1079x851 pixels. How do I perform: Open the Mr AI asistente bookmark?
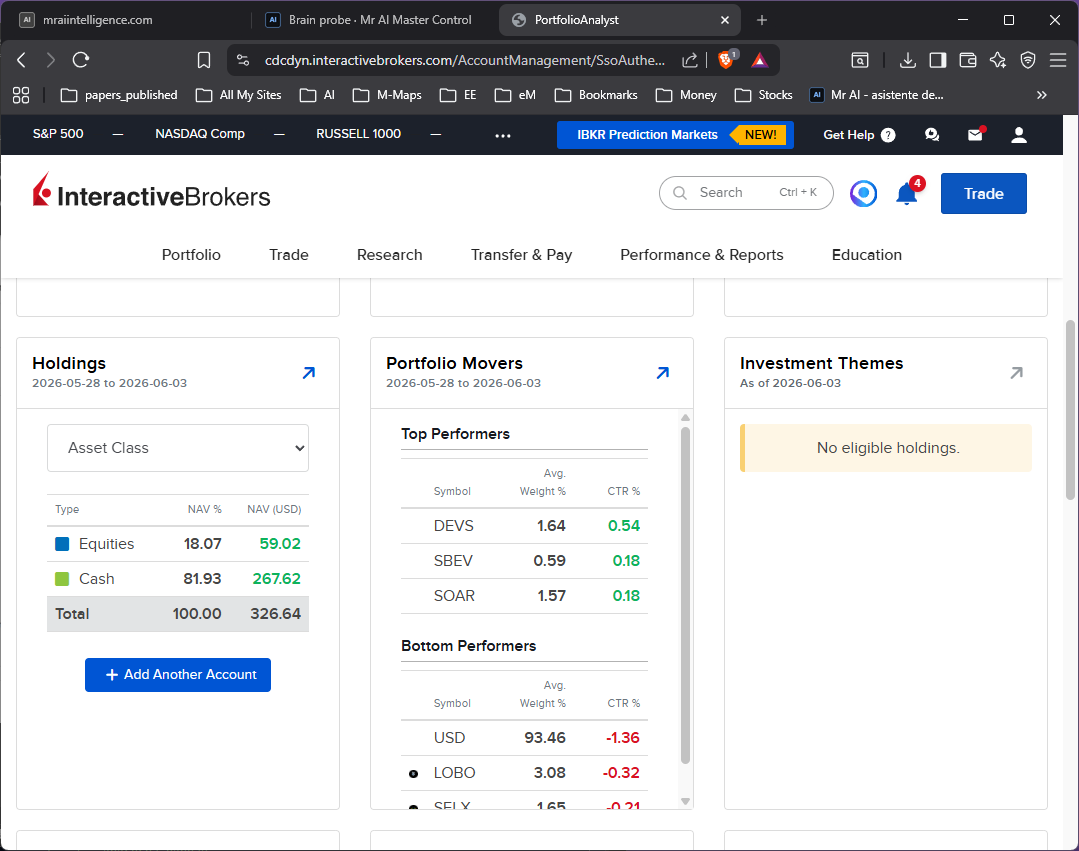pos(877,95)
